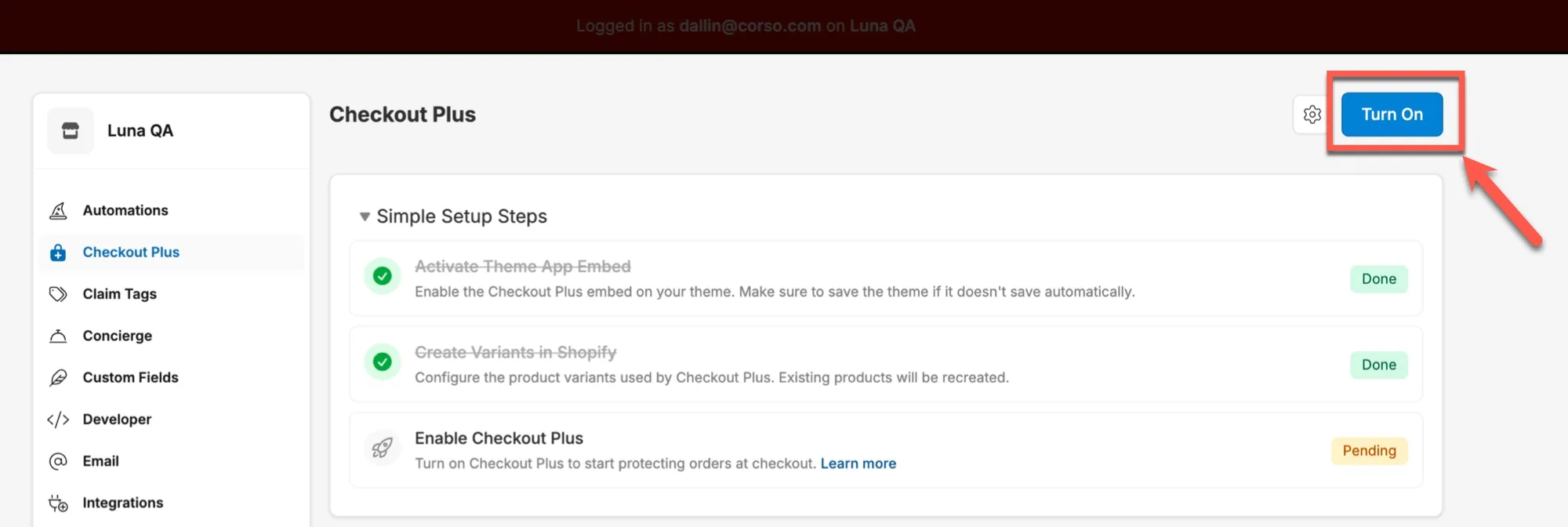Open the Automations menu item

tap(125, 211)
